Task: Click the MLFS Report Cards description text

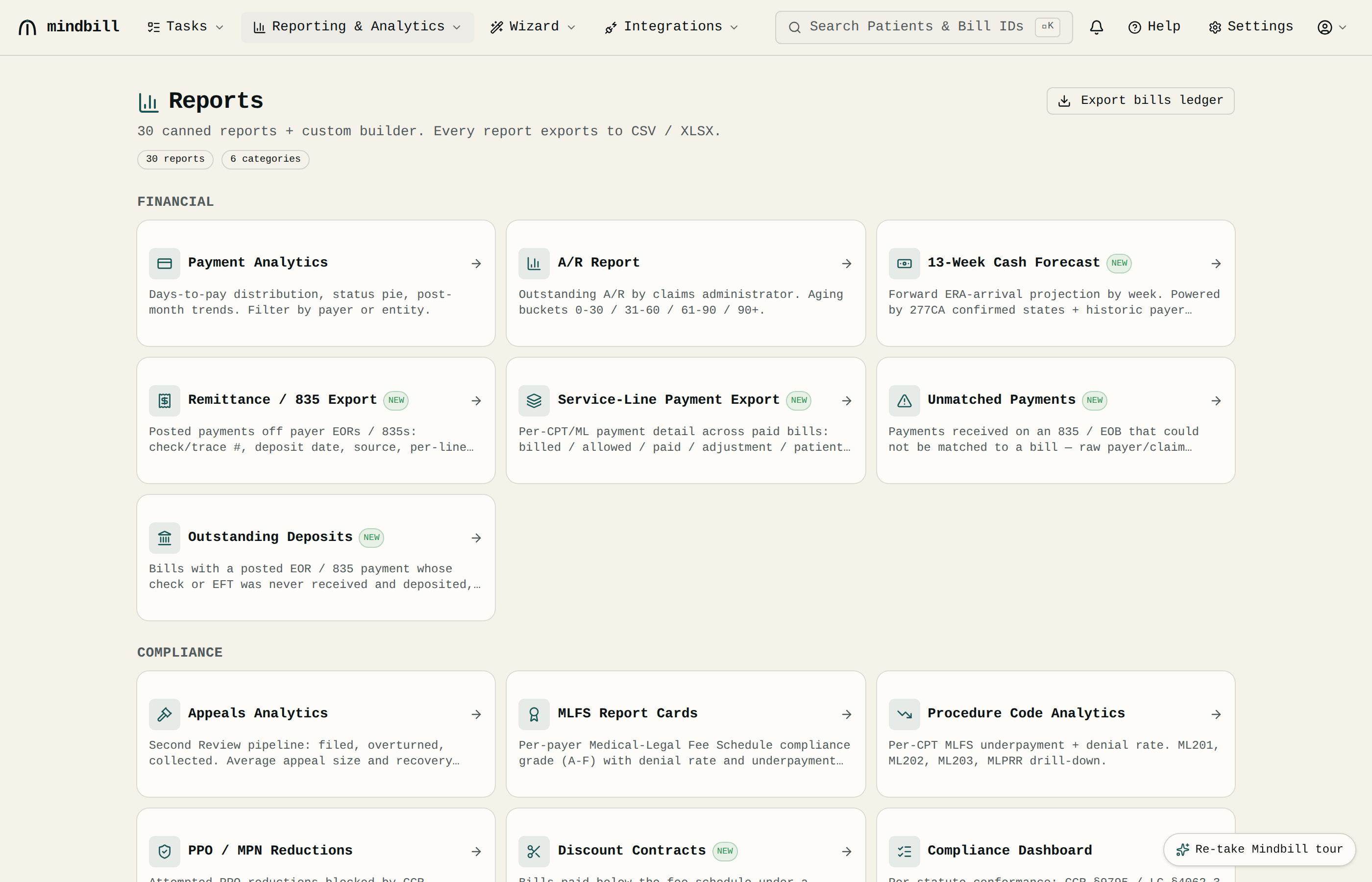Action: pos(684,753)
